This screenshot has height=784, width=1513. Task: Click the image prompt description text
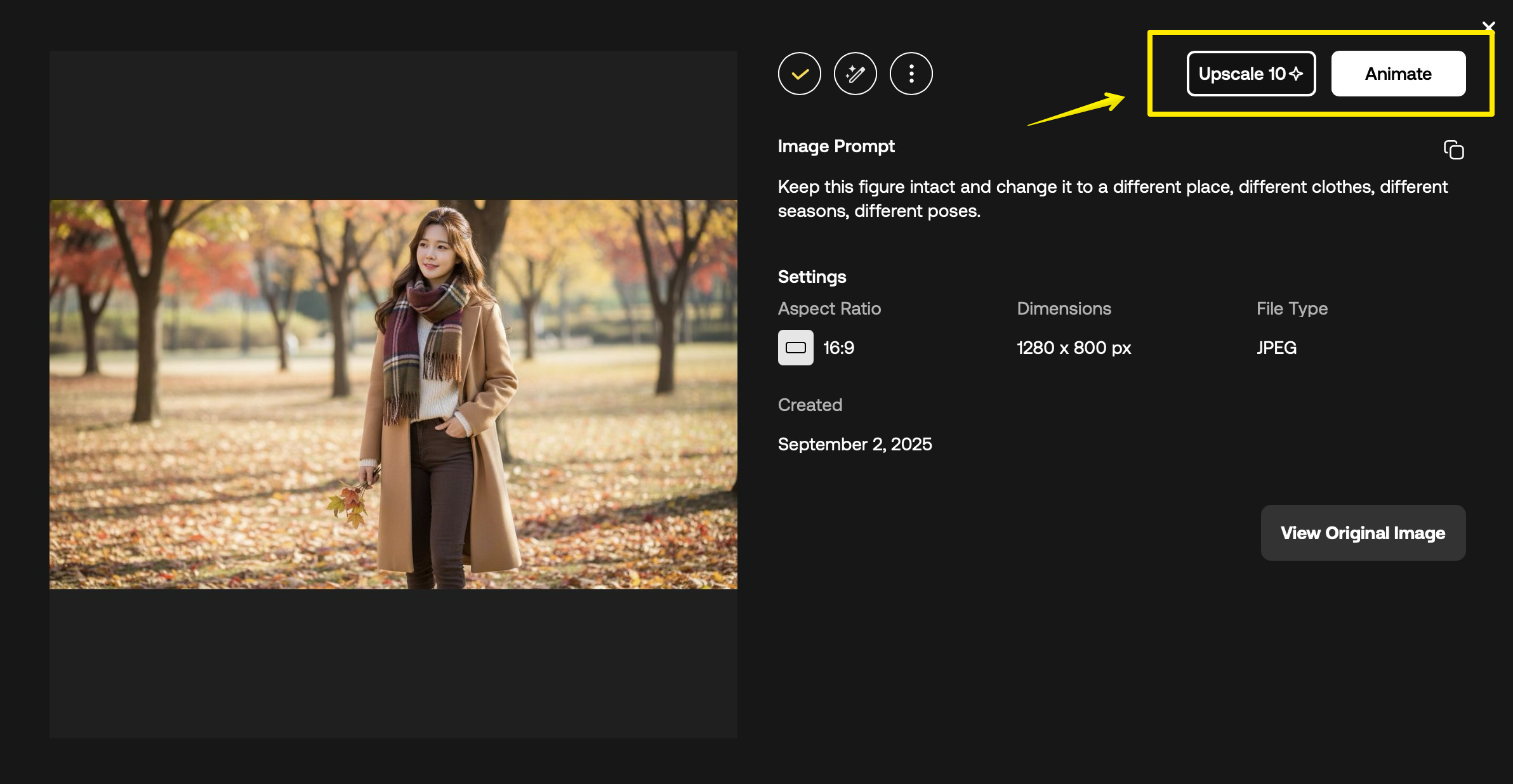pyautogui.click(x=1112, y=199)
